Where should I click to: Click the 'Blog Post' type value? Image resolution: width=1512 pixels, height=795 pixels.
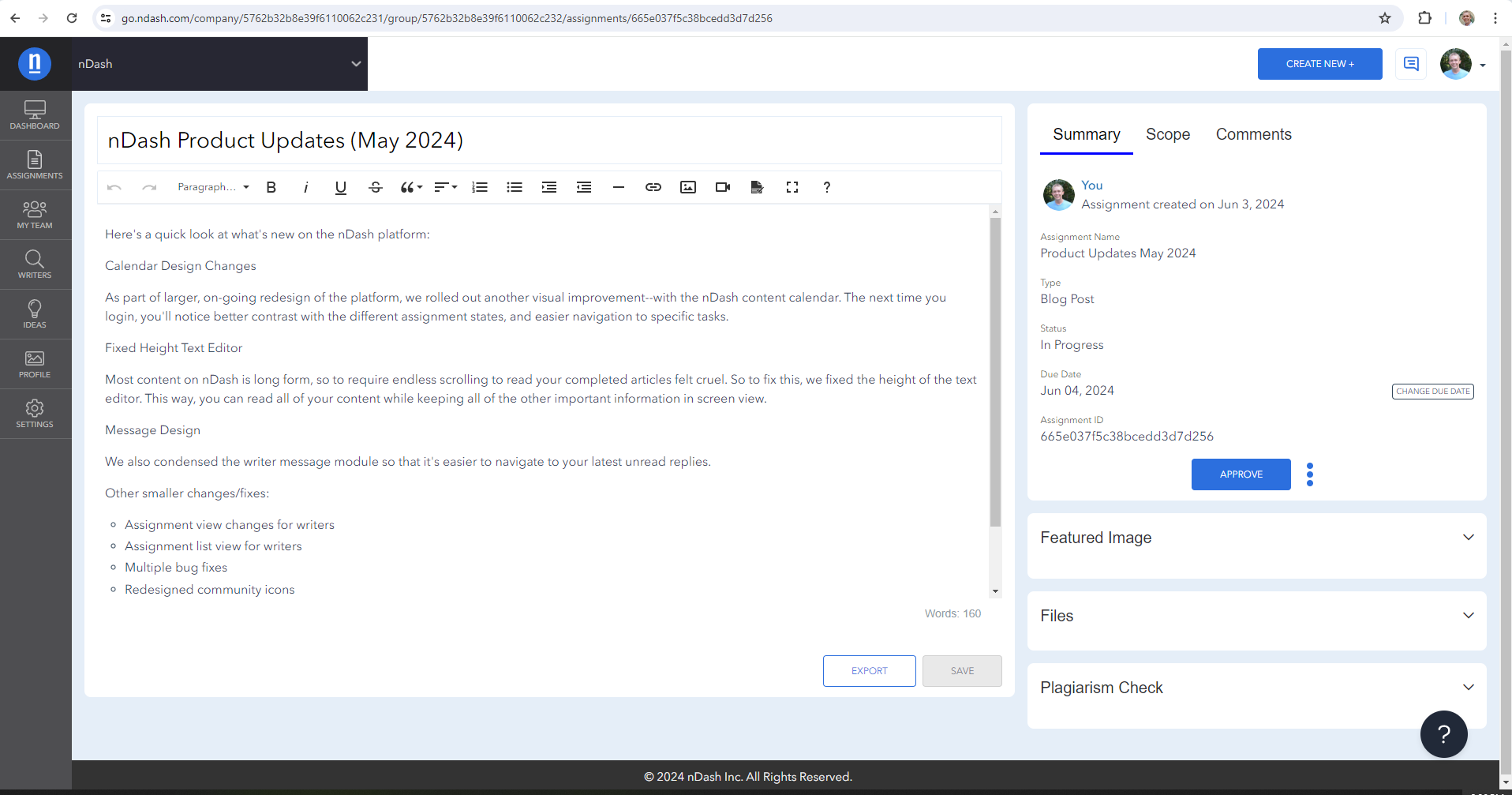click(x=1067, y=299)
